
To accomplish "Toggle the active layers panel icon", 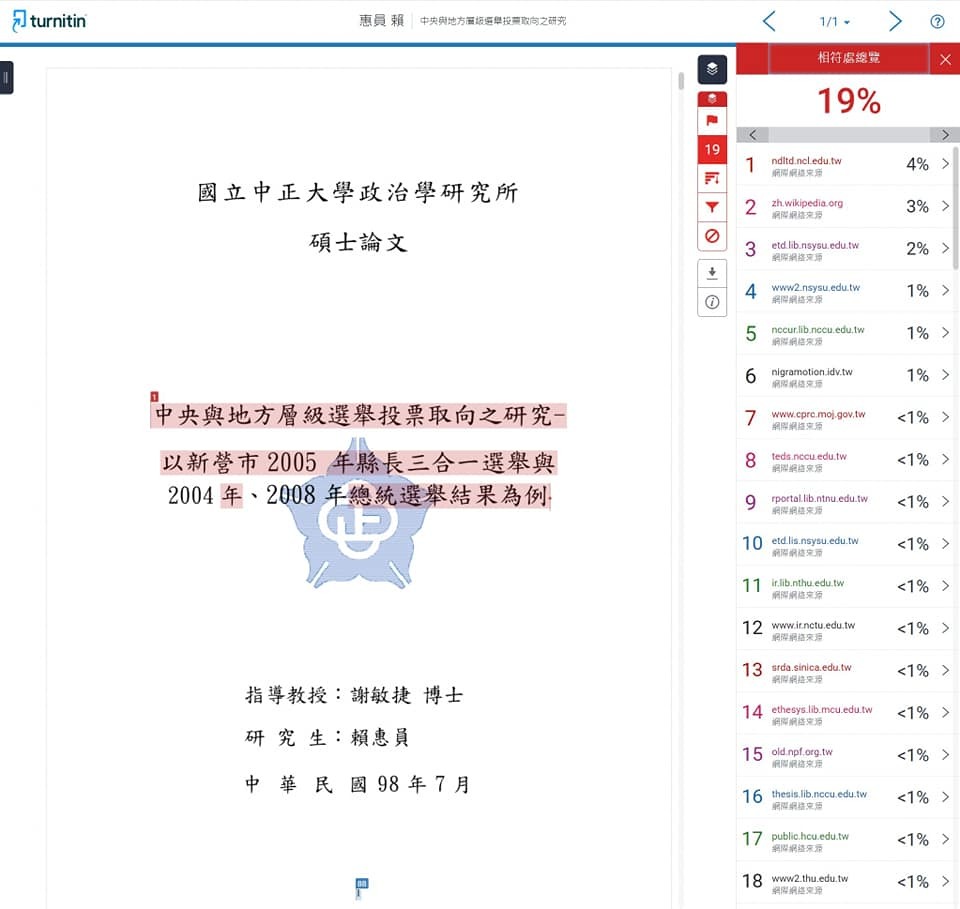I will point(712,69).
